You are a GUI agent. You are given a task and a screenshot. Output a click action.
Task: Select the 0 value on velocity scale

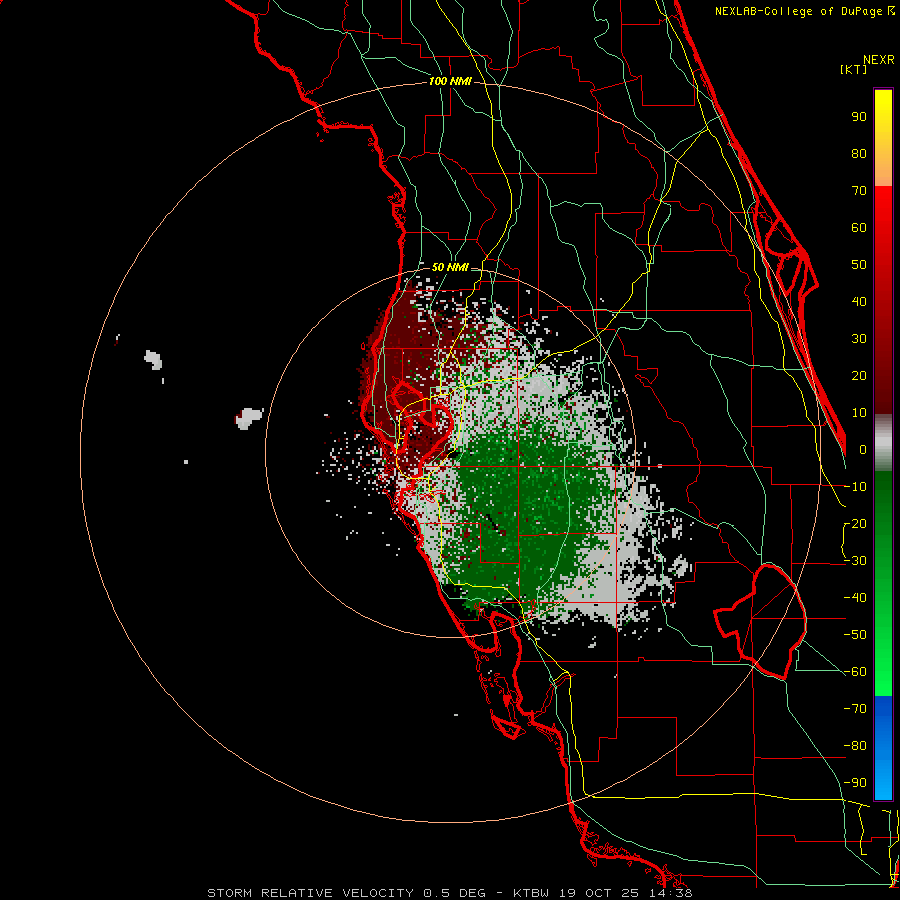(x=863, y=450)
